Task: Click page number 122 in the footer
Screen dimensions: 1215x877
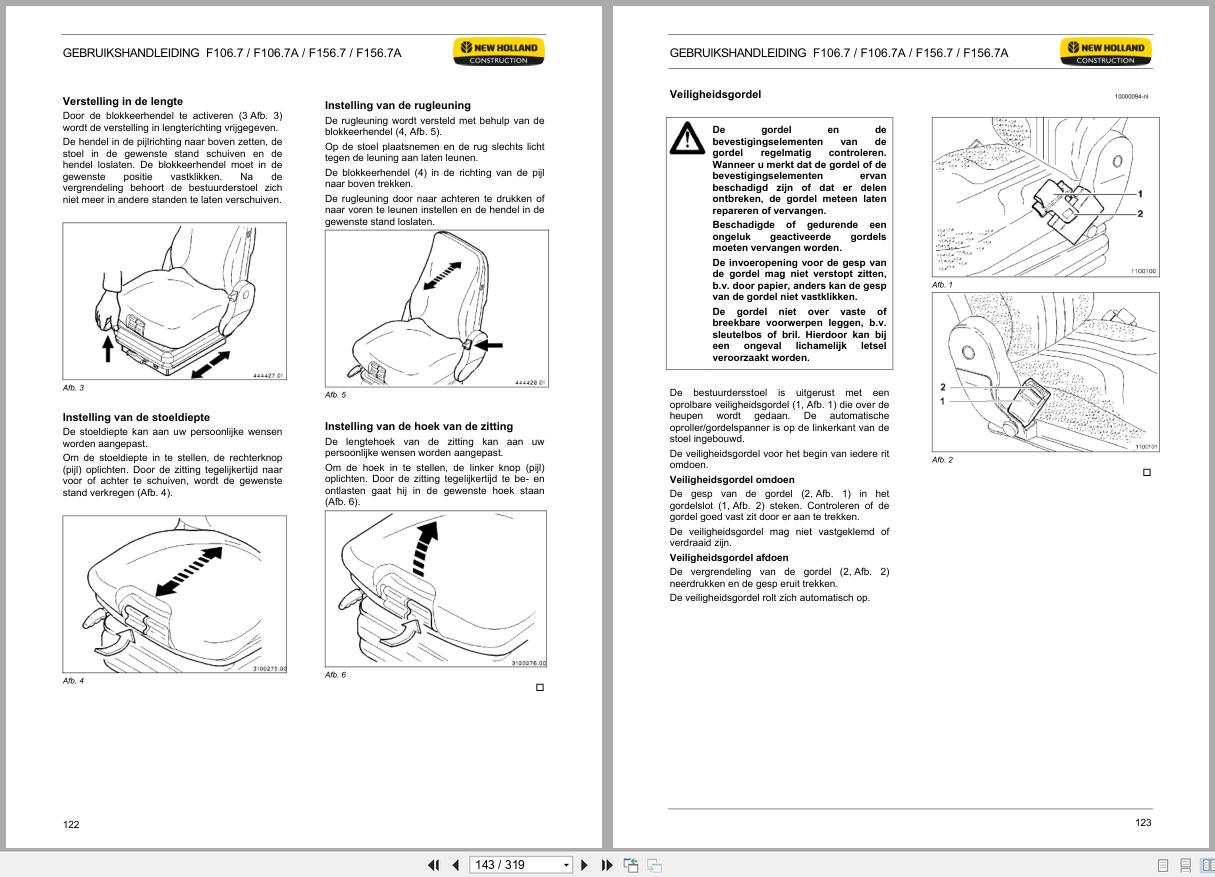Action: [x=71, y=825]
